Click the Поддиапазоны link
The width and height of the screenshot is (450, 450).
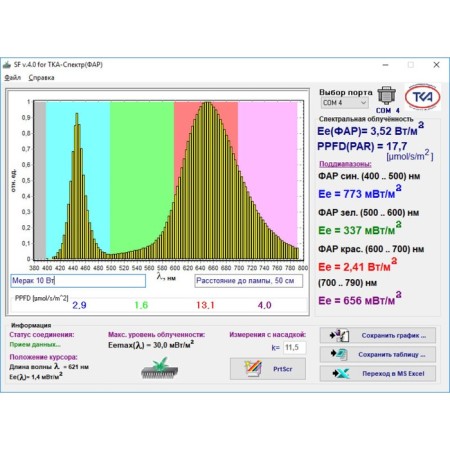click(345, 164)
